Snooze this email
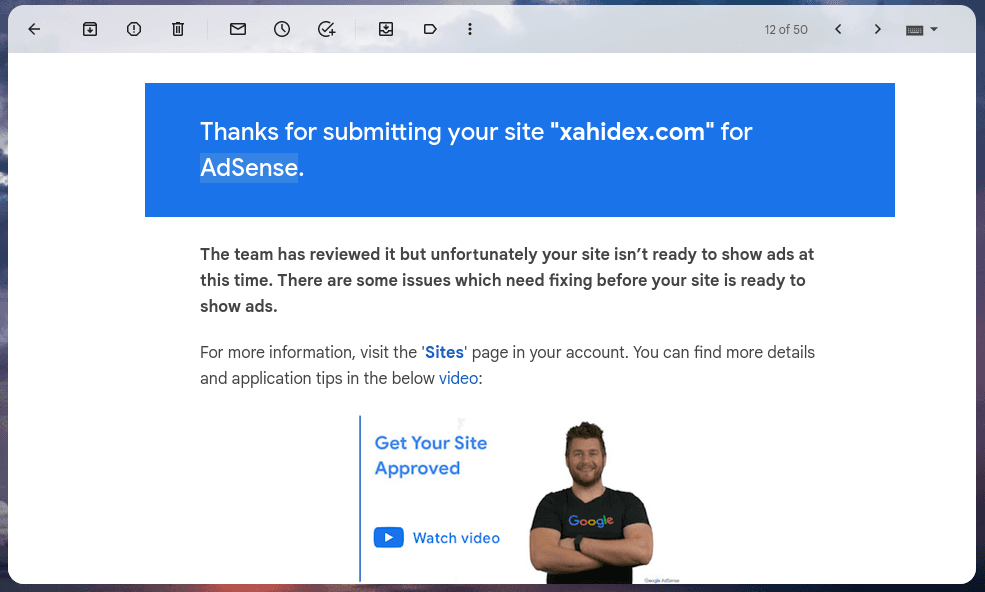The width and height of the screenshot is (985, 592). (281, 29)
